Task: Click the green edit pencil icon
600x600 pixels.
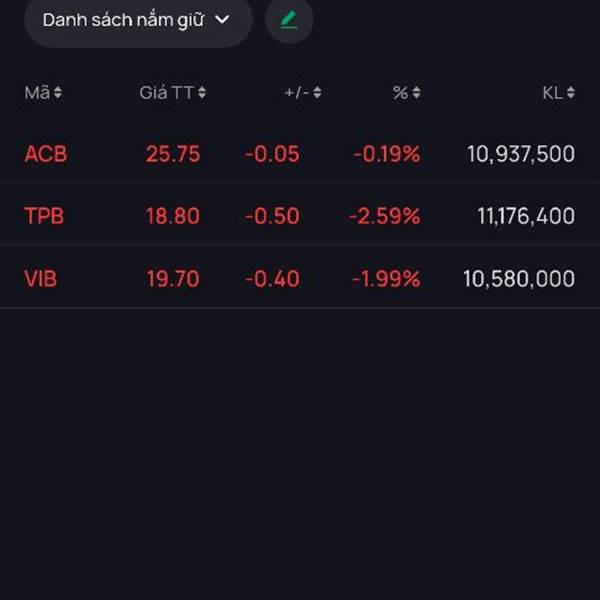Action: pyautogui.click(x=289, y=20)
